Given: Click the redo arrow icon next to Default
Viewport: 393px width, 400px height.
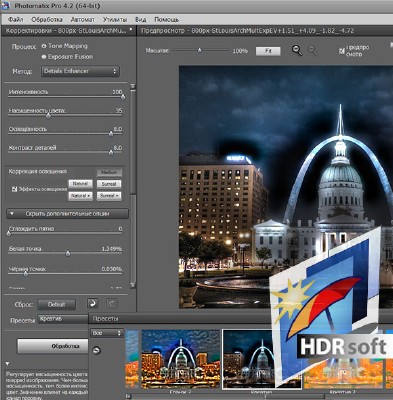Looking at the screenshot, I should 112,304.
